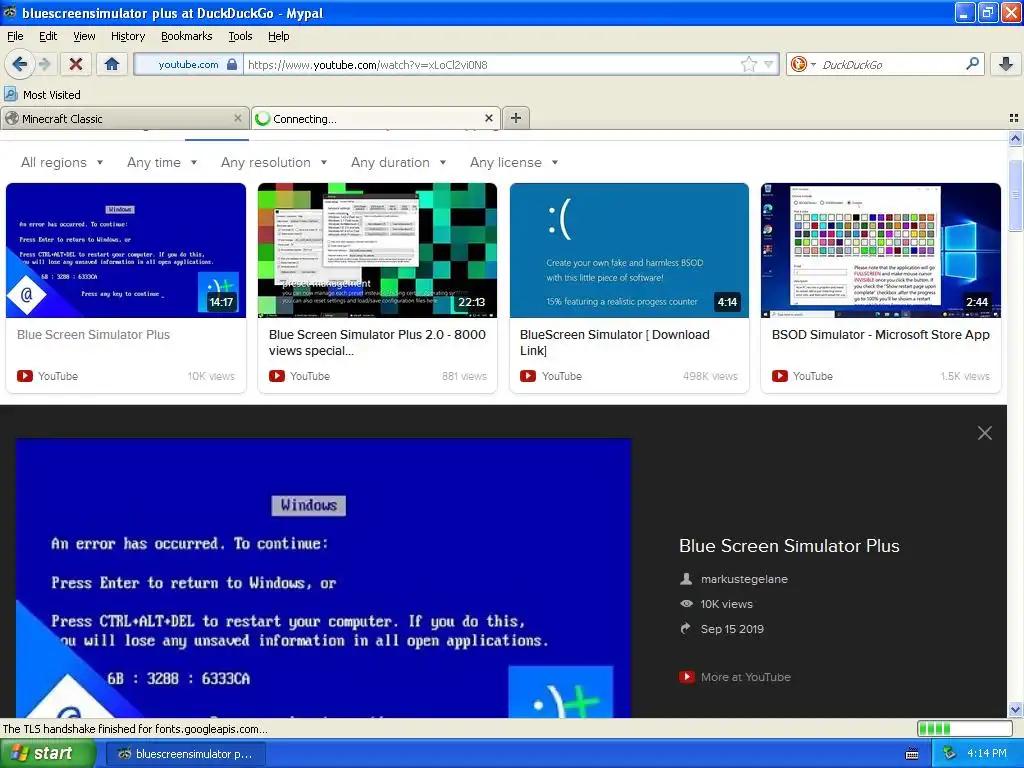This screenshot has width=1024, height=768.
Task: Open the list all tabs button
Action: [1014, 118]
